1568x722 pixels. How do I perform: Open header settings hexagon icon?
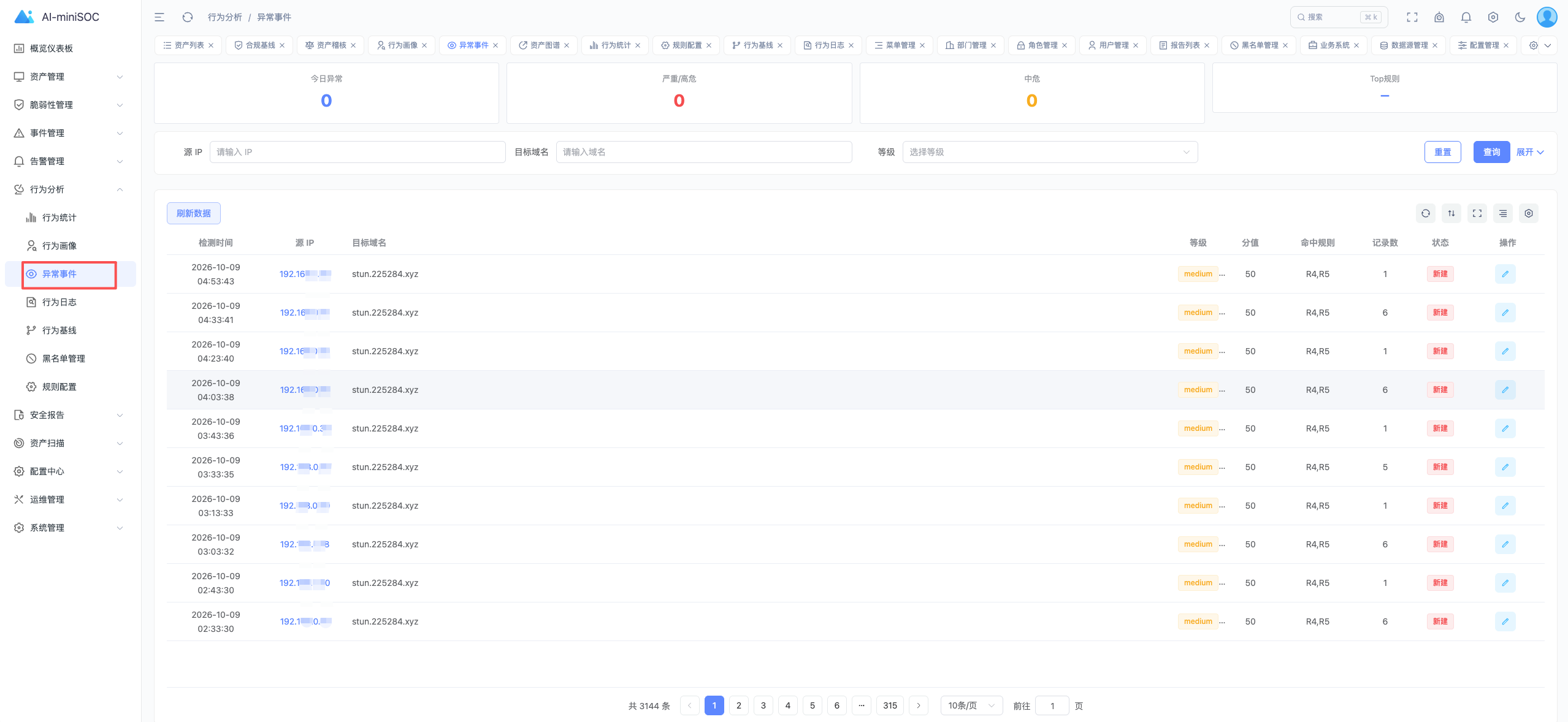pos(1493,17)
